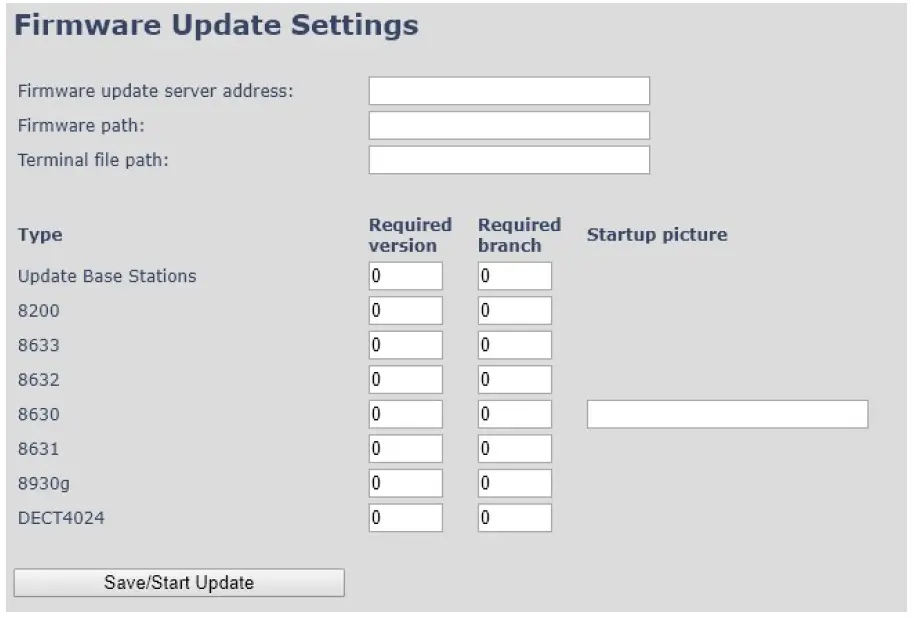
Task: Select the Required version field for 8632
Action: (x=405, y=379)
